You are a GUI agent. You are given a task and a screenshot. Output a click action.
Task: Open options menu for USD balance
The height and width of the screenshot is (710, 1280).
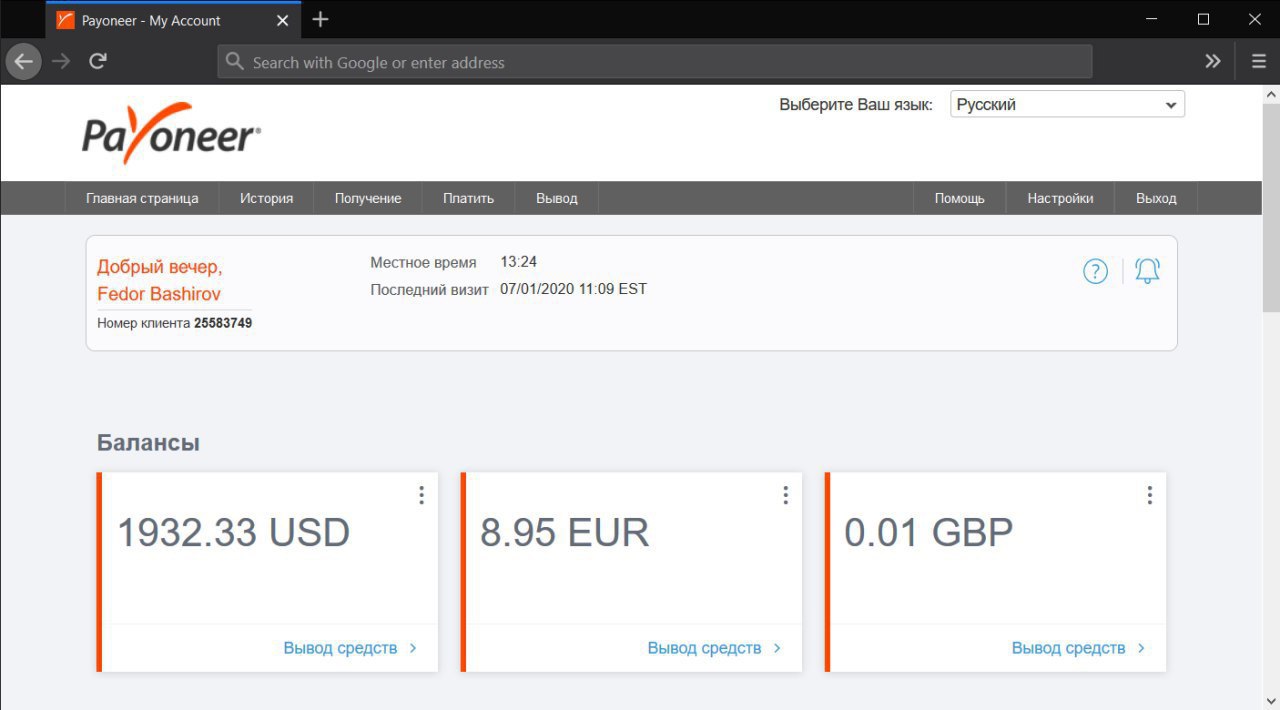point(421,495)
